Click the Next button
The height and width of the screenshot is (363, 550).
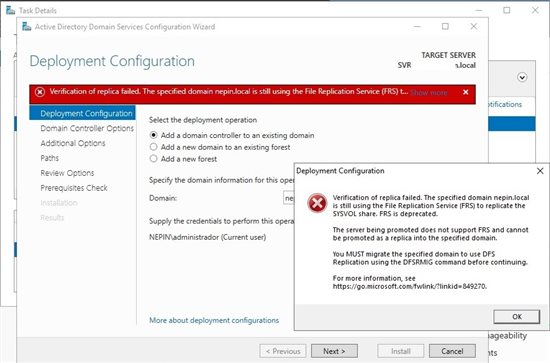(x=334, y=351)
